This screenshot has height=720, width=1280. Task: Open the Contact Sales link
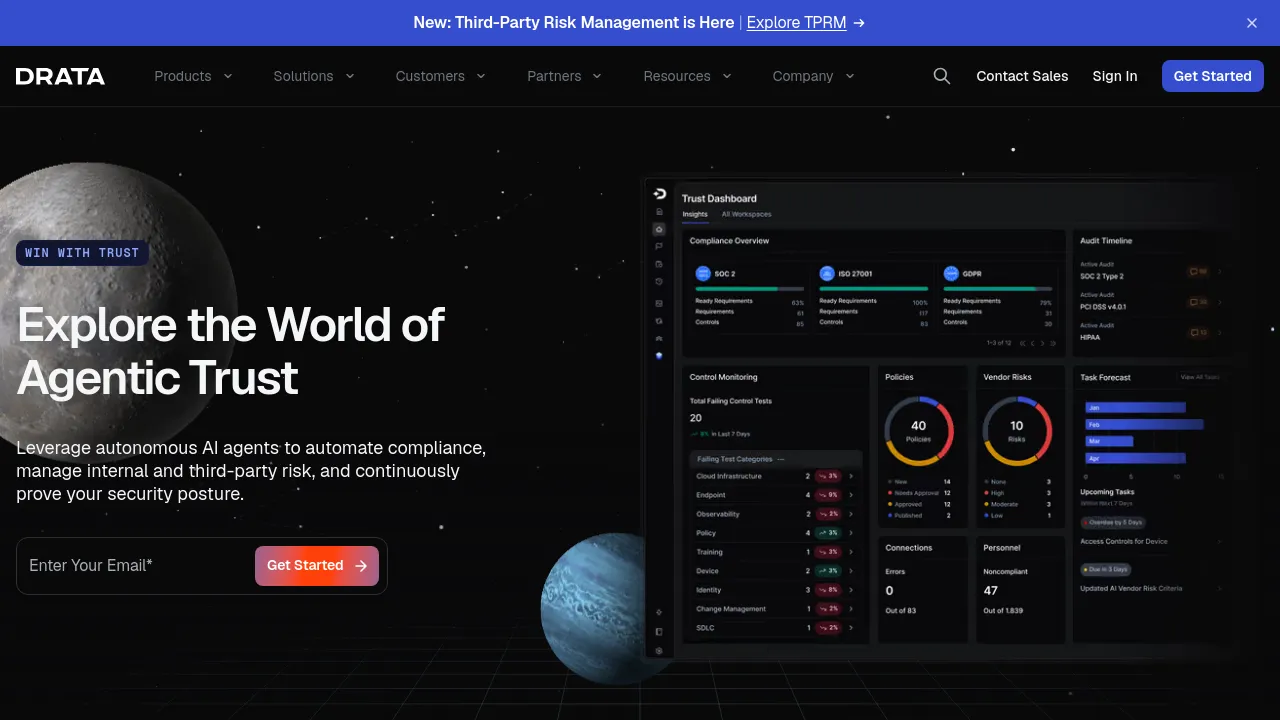pos(1022,76)
